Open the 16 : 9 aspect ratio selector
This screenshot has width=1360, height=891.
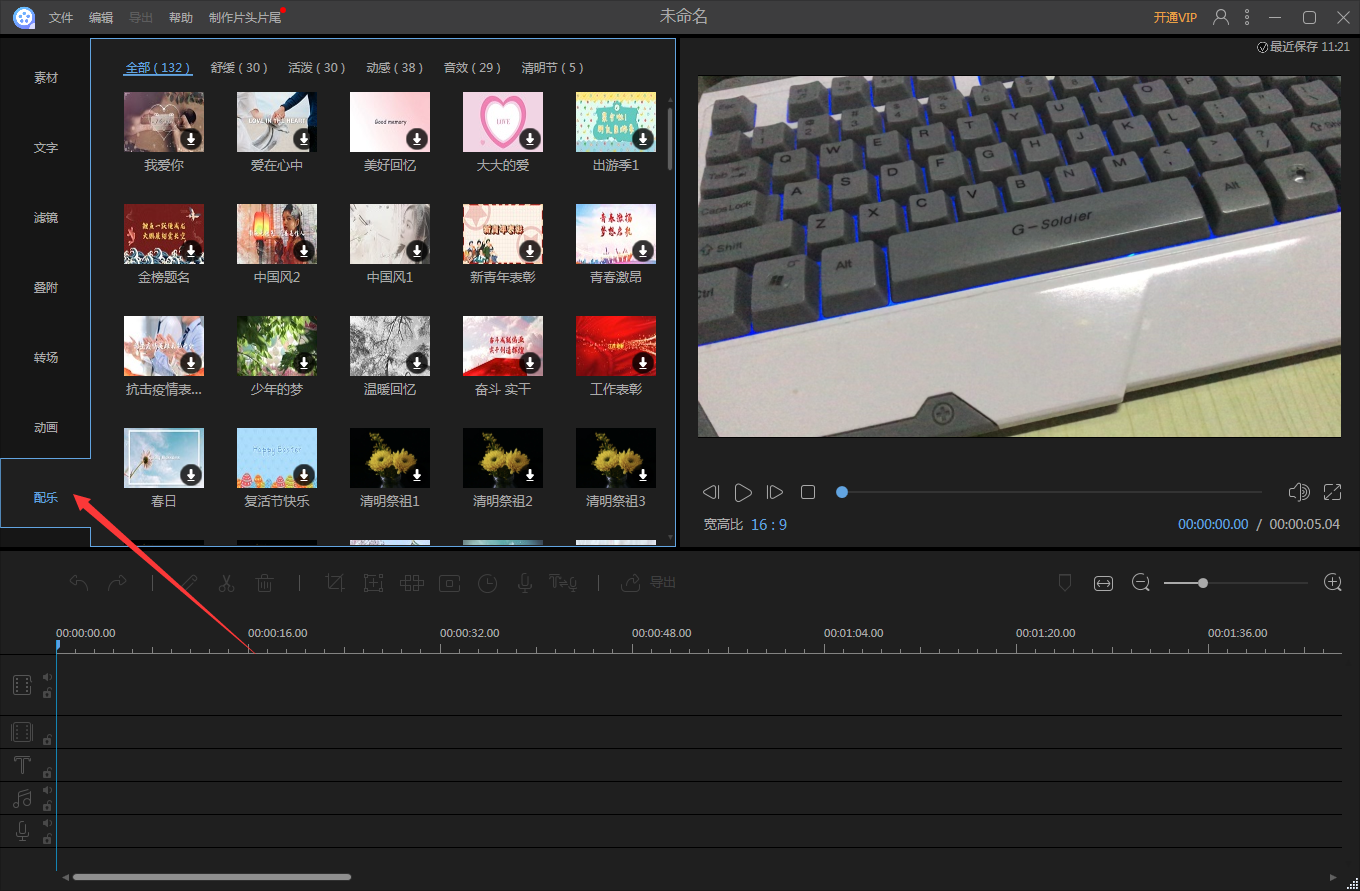[769, 524]
